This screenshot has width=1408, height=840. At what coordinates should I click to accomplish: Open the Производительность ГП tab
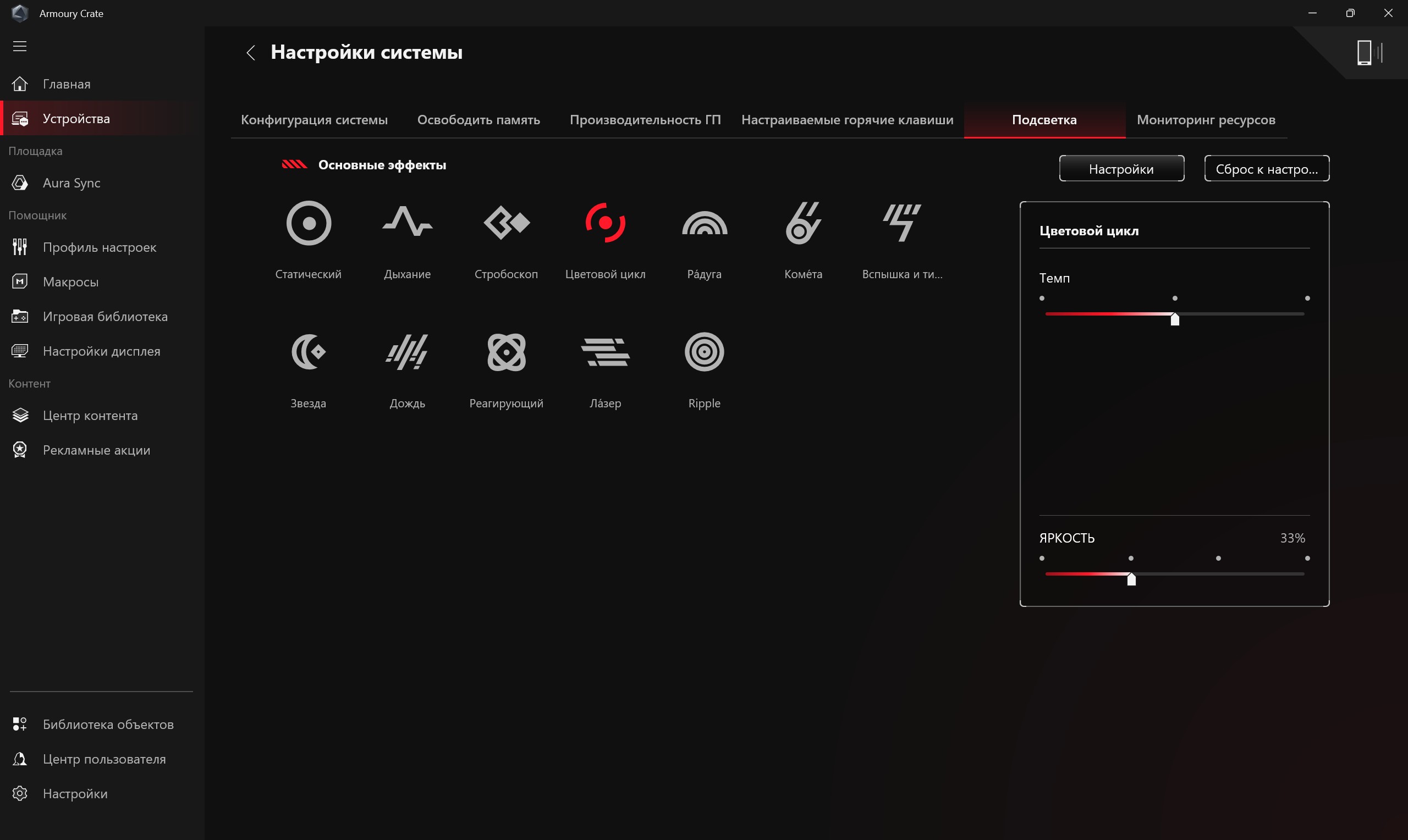[645, 120]
